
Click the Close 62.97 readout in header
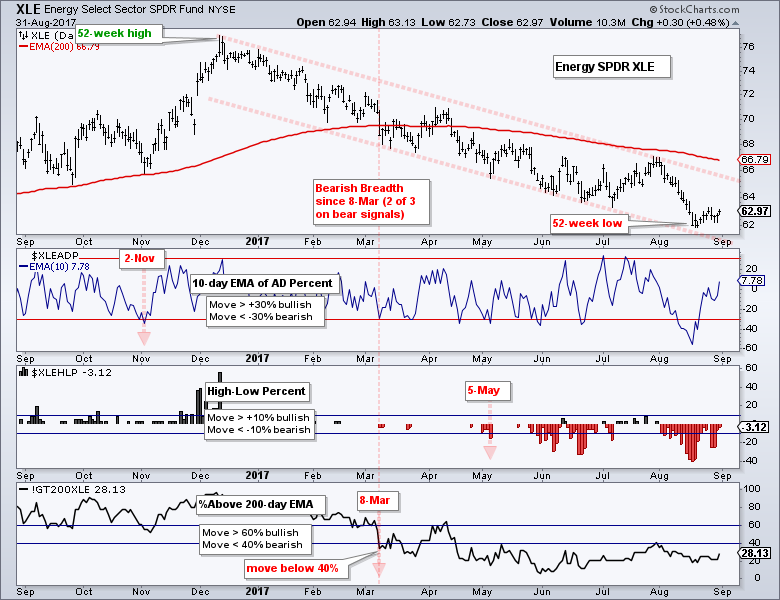point(512,22)
